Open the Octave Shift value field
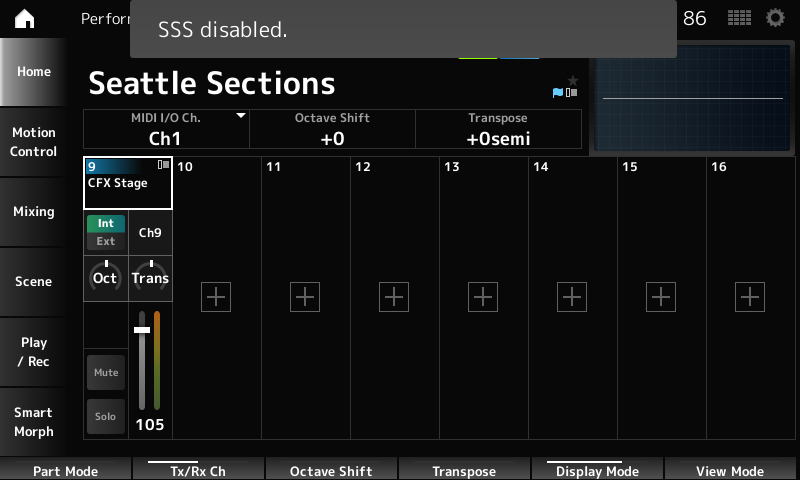The height and width of the screenshot is (480, 800). [332, 129]
